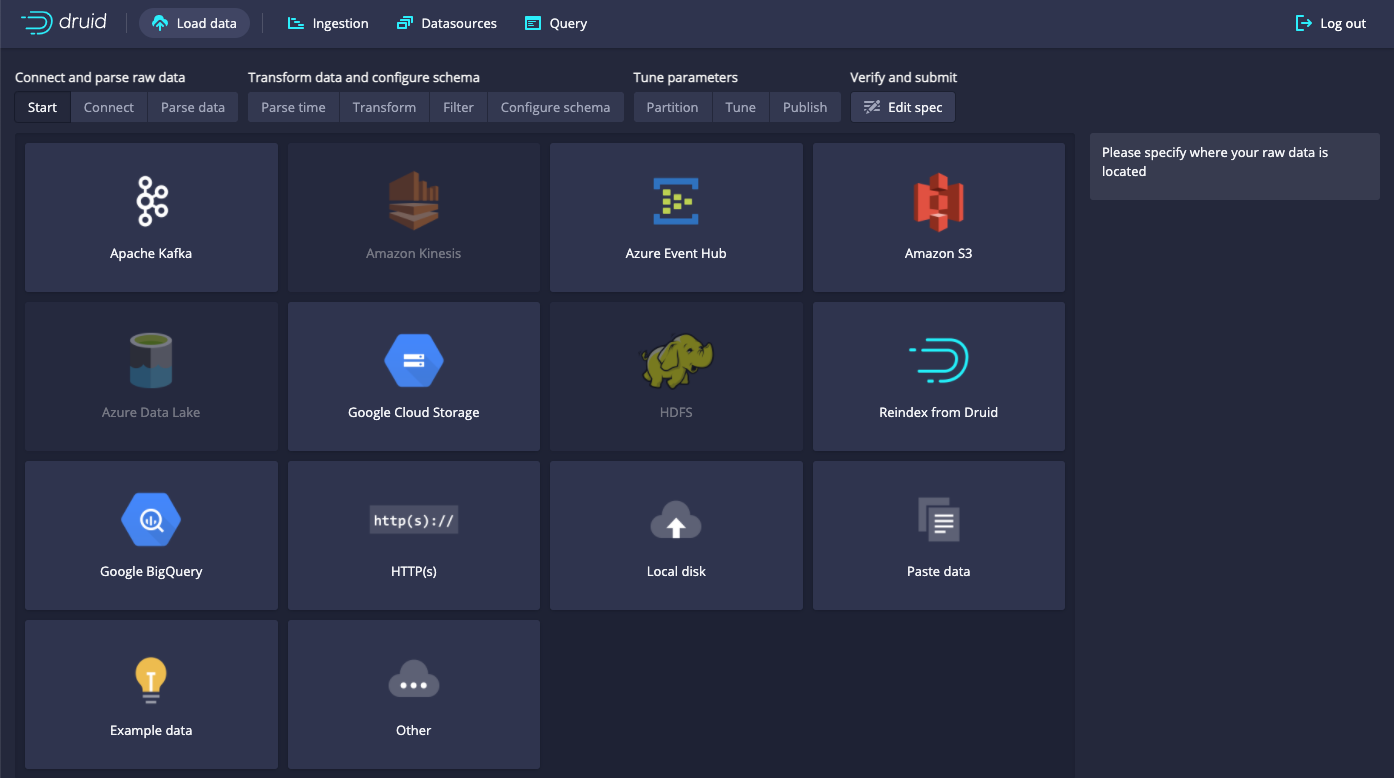Click the Paste data label
This screenshot has width=1394, height=778.
point(938,571)
